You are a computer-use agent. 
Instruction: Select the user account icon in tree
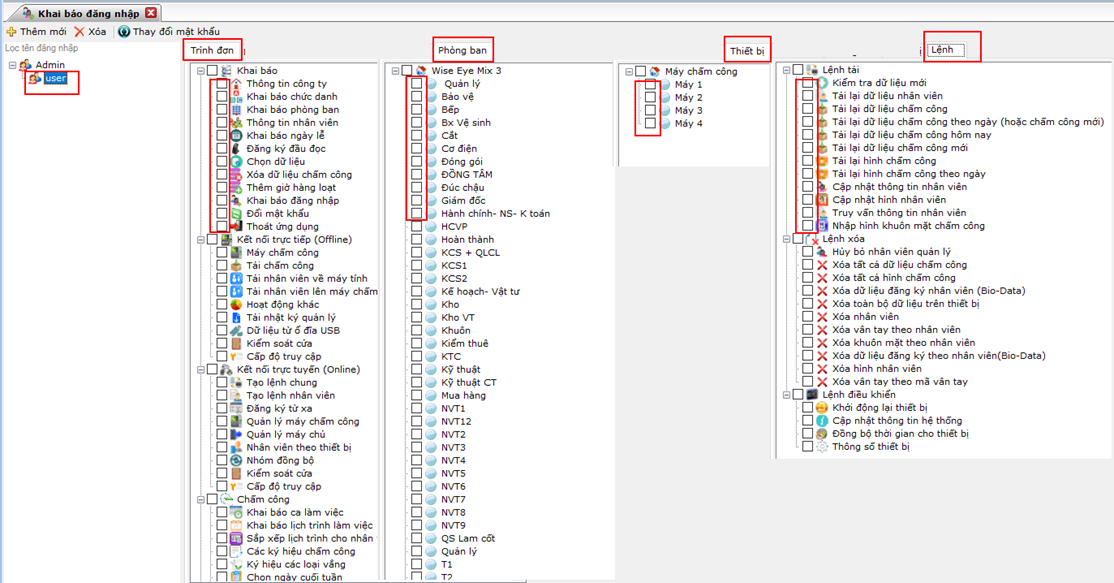35,78
